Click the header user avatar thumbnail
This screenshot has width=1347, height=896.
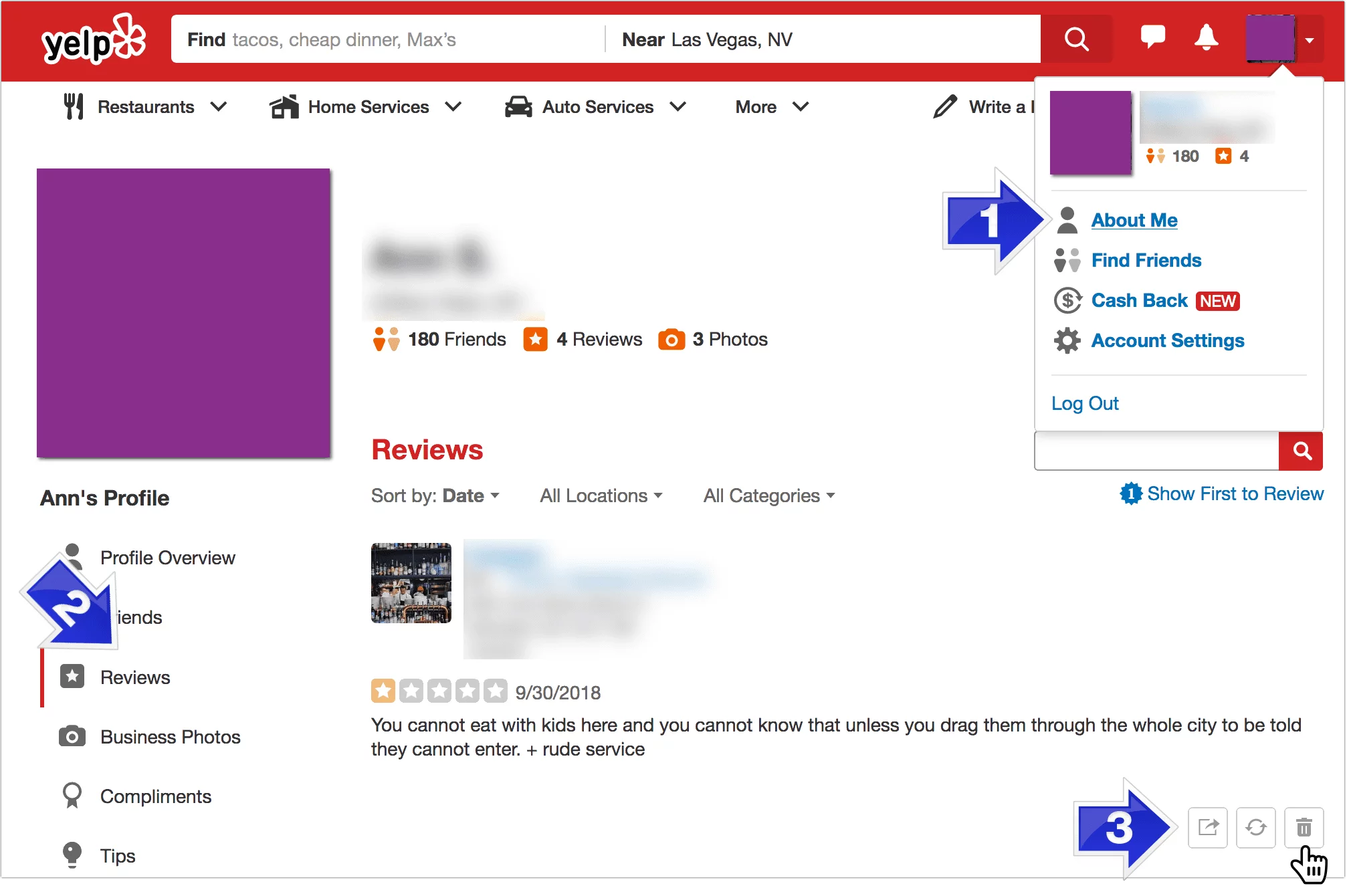point(1270,39)
